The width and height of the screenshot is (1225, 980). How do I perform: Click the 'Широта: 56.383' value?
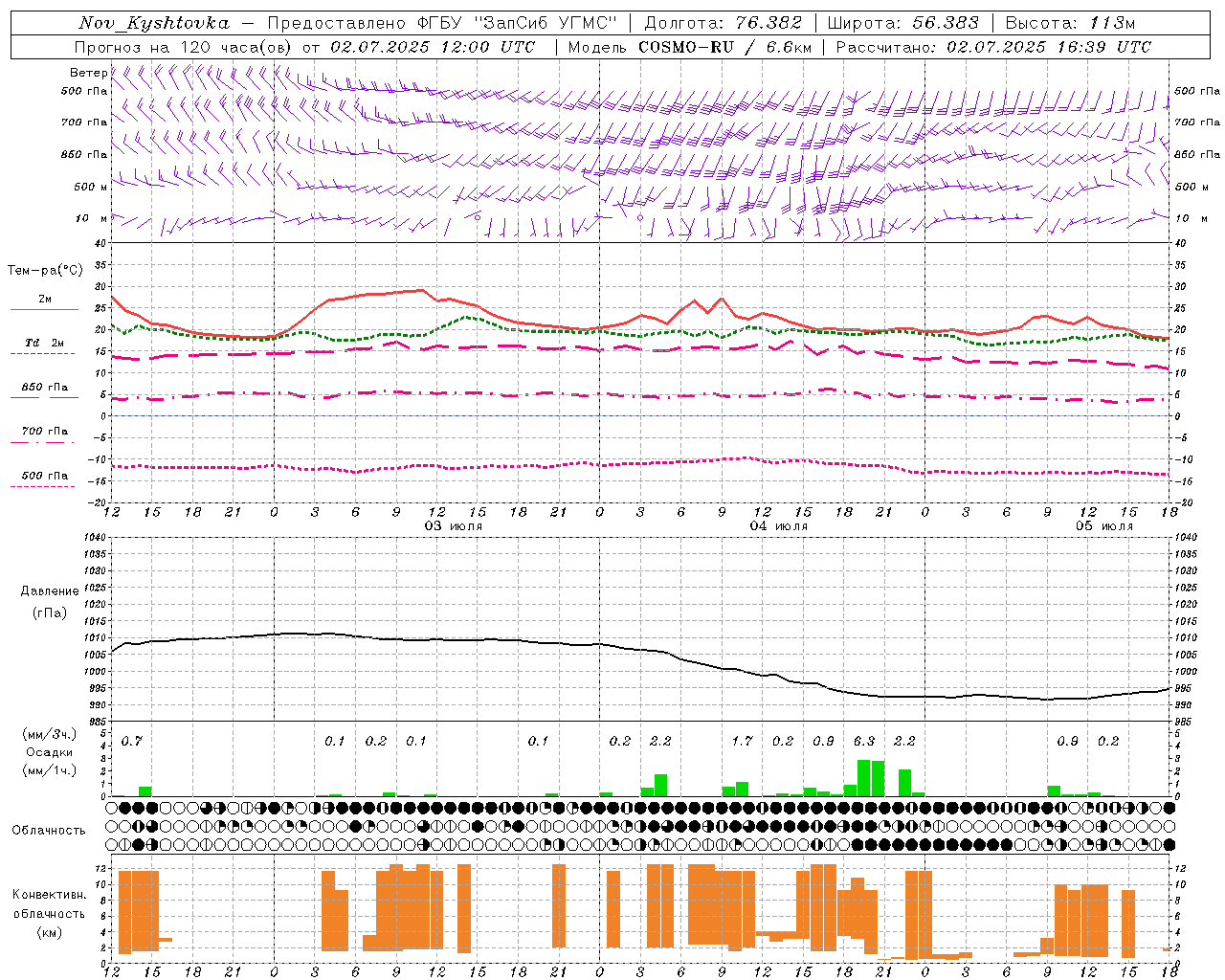[x=902, y=23]
